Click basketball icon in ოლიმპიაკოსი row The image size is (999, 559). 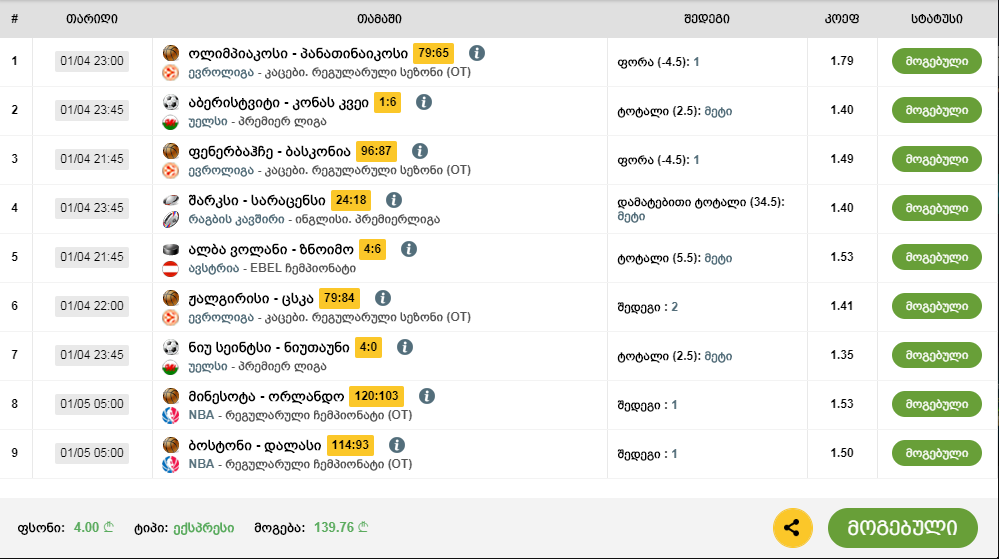(171, 53)
